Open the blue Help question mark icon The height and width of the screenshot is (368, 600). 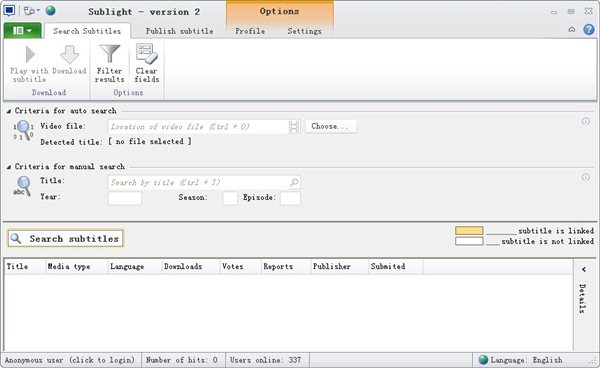(x=589, y=29)
